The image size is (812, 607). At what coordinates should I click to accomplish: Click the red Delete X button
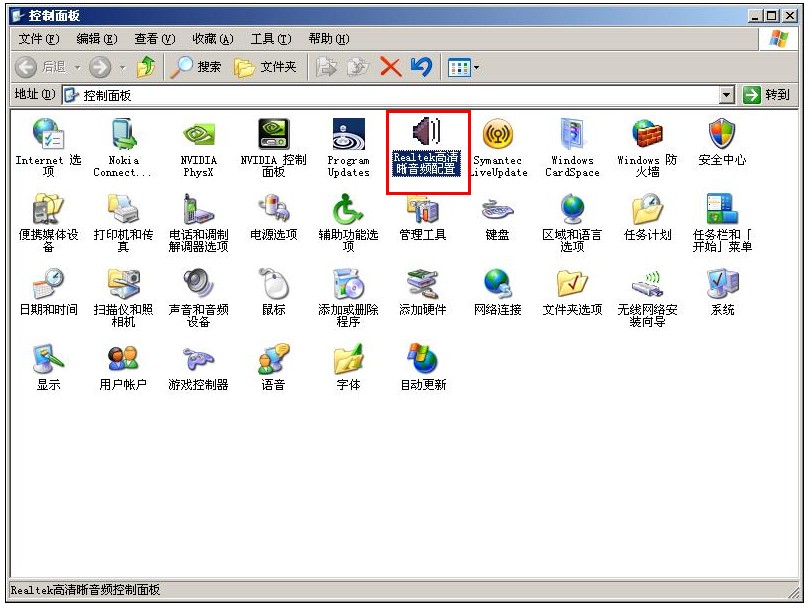point(390,67)
